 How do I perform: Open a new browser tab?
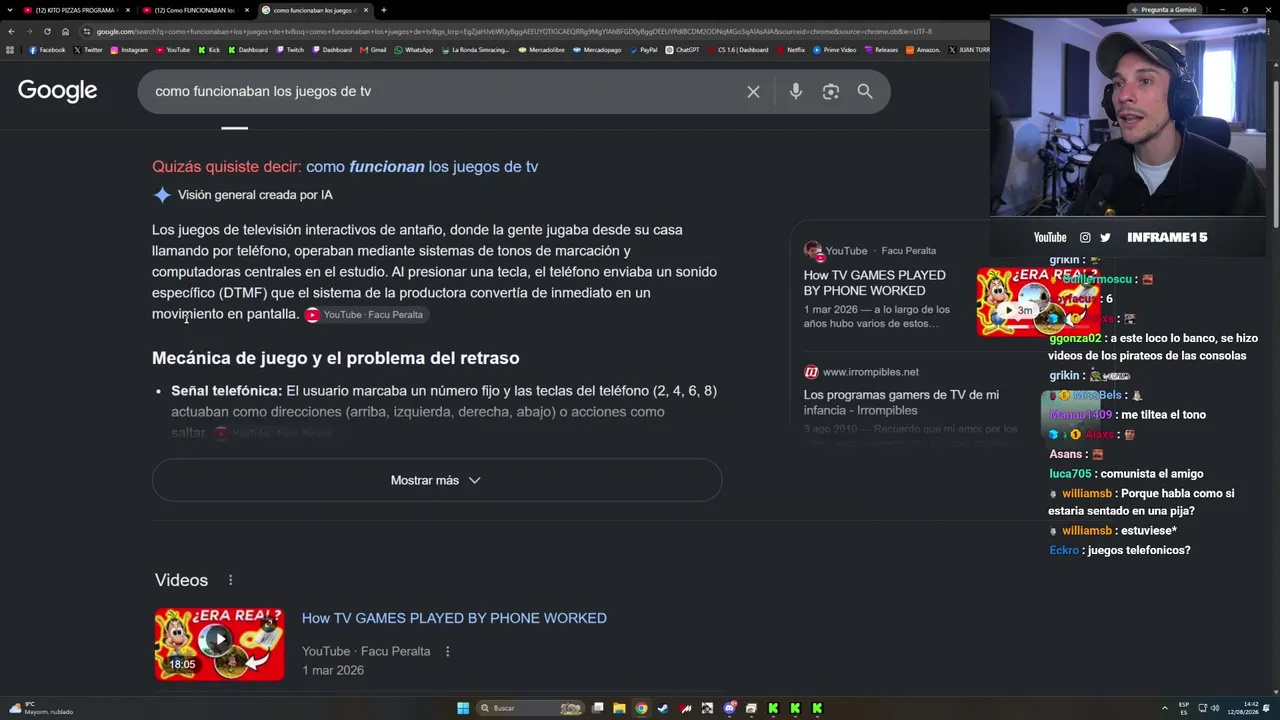[384, 10]
